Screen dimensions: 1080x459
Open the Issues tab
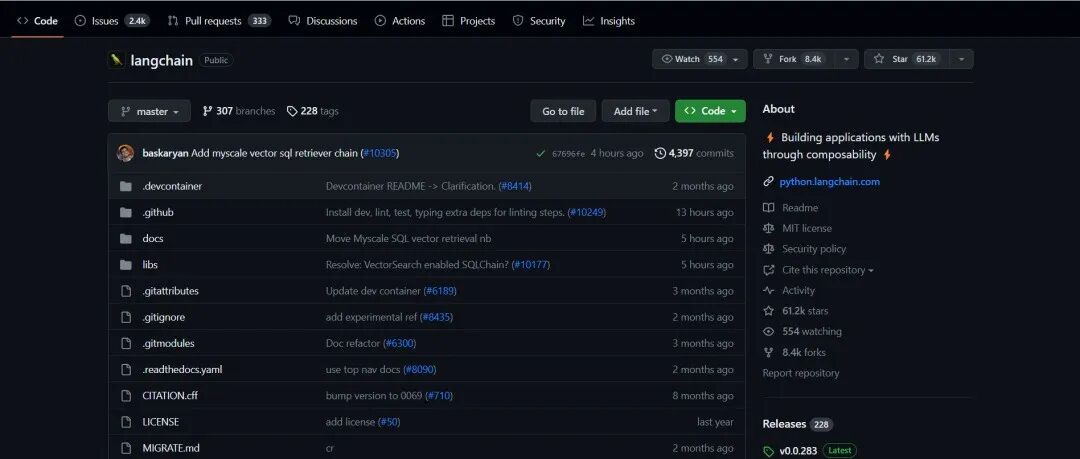click(x=112, y=21)
